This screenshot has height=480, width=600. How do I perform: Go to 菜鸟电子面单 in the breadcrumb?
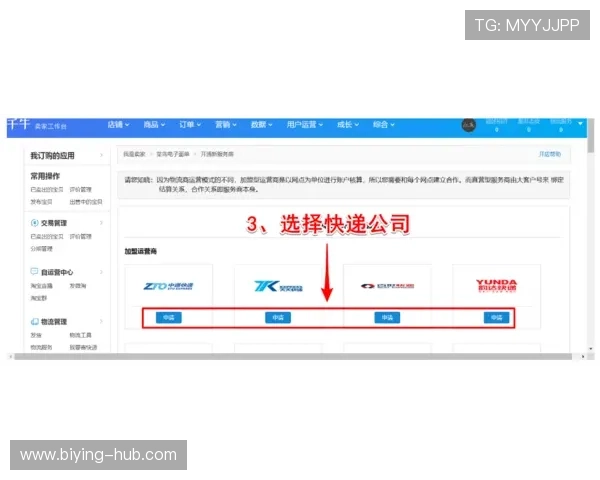tap(173, 154)
